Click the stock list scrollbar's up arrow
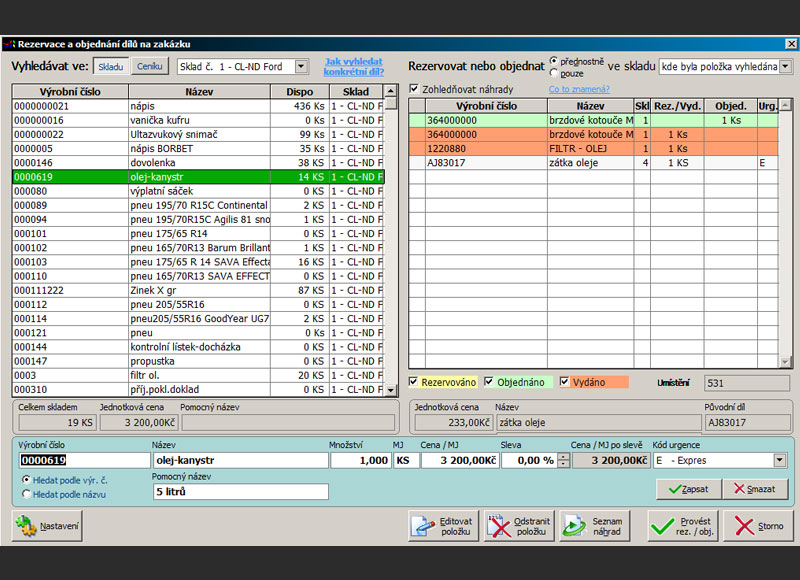 390,91
